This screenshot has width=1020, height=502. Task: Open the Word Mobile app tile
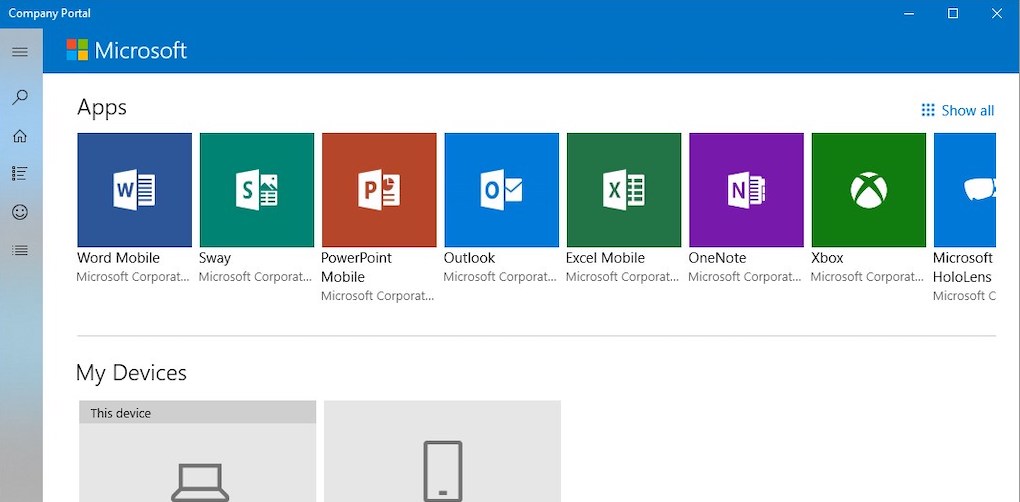pos(134,190)
